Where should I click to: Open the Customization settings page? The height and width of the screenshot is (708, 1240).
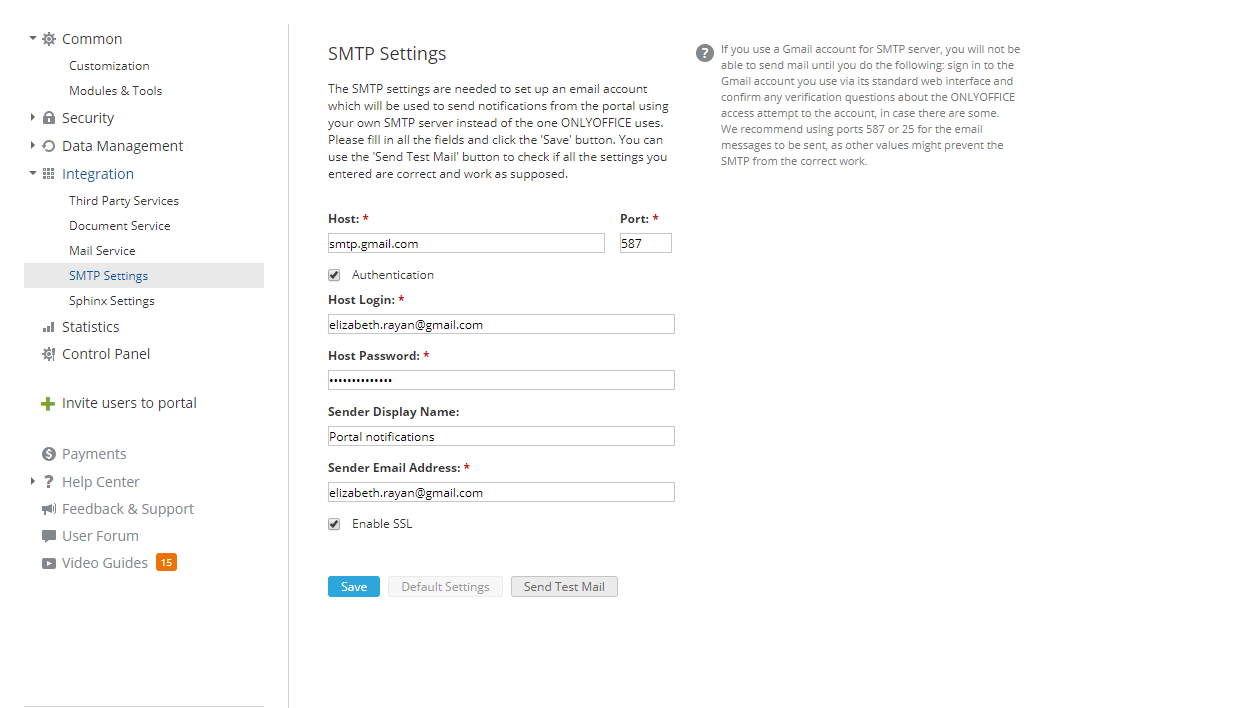coord(109,66)
